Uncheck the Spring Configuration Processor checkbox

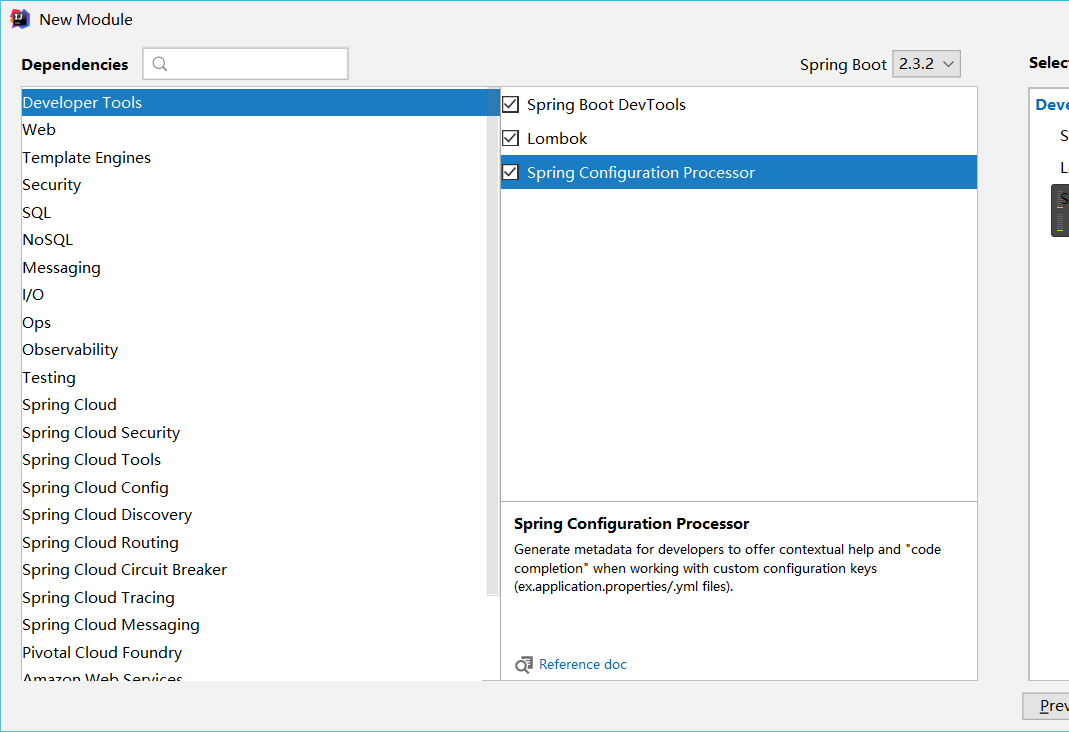510,172
